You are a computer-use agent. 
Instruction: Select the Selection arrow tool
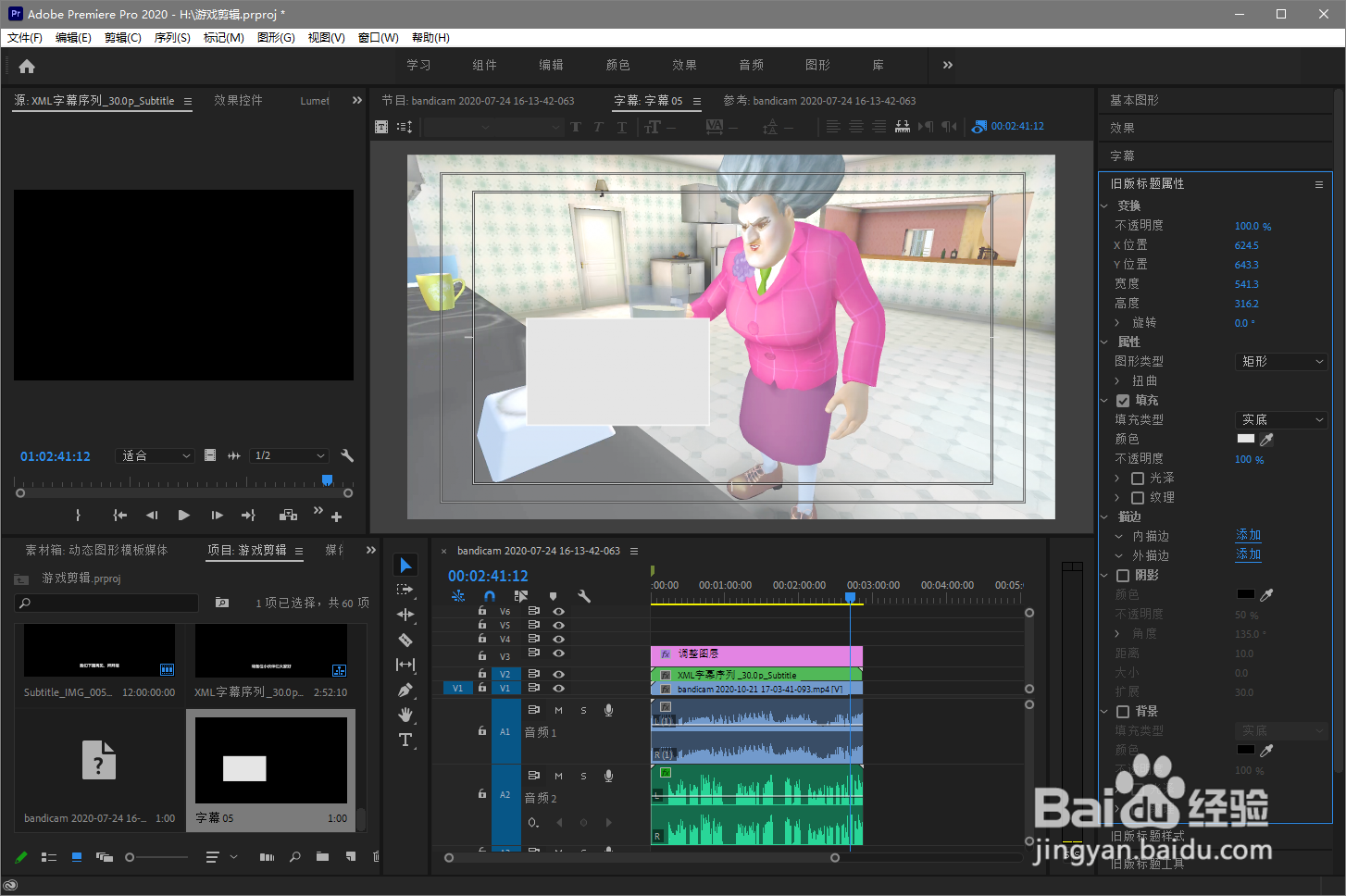point(405,565)
